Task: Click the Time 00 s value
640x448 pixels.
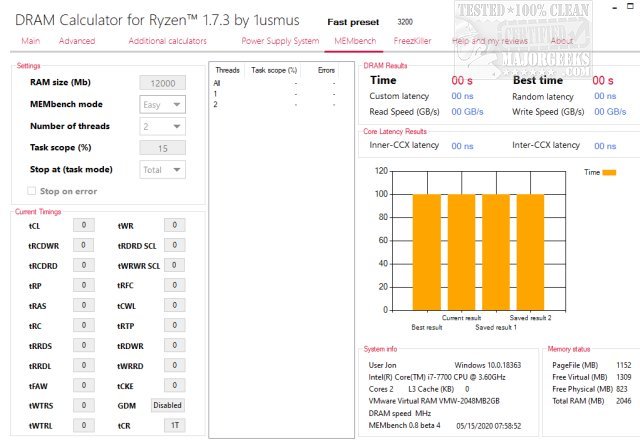Action: 462,80
